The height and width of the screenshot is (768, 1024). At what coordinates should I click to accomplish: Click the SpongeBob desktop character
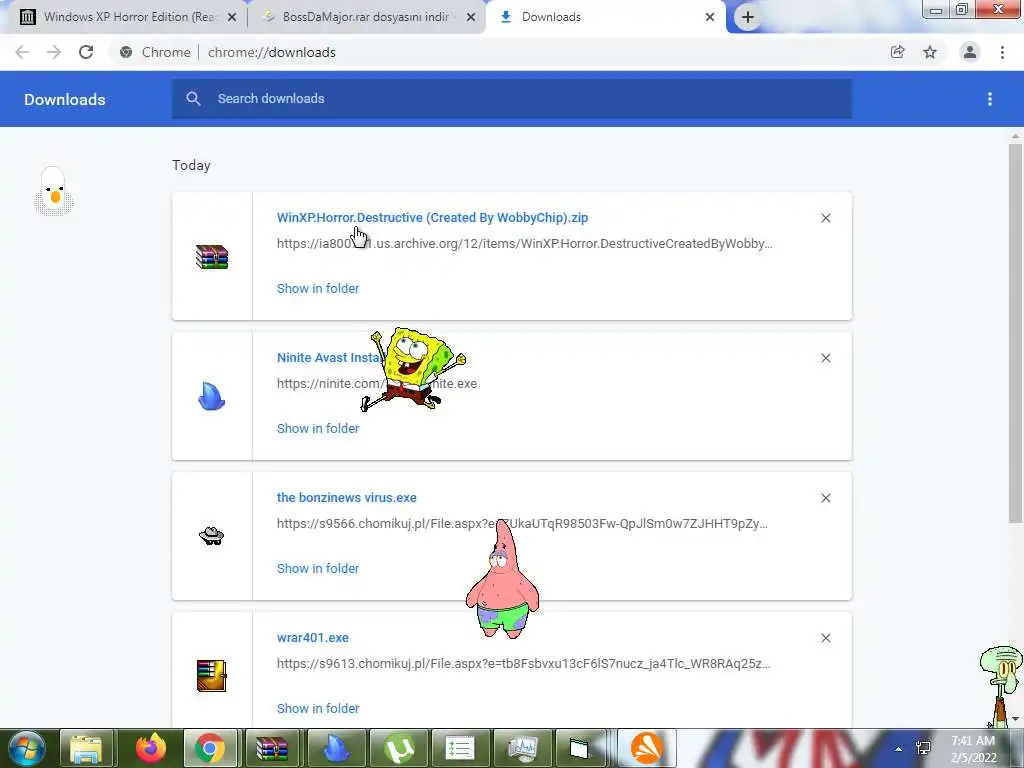413,369
